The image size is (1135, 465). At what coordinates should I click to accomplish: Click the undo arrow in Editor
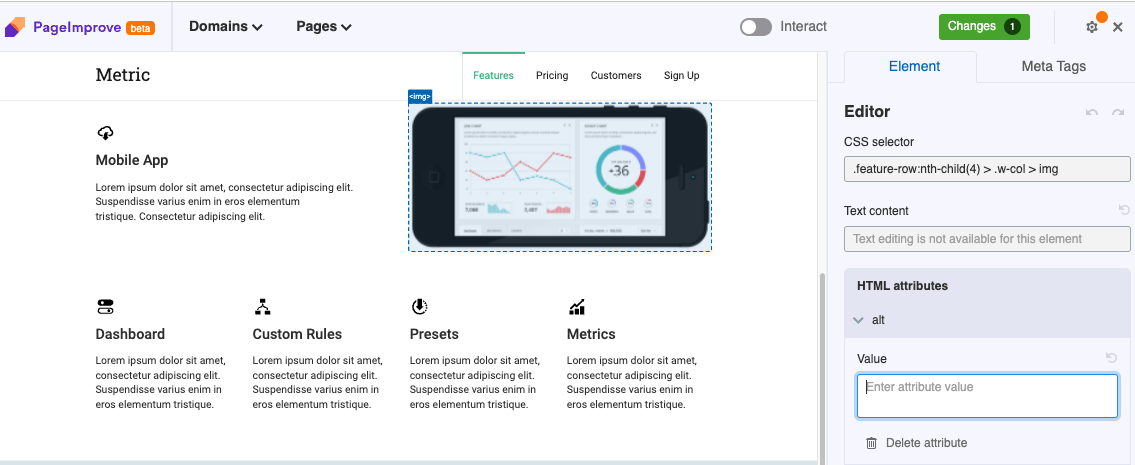point(1092,113)
